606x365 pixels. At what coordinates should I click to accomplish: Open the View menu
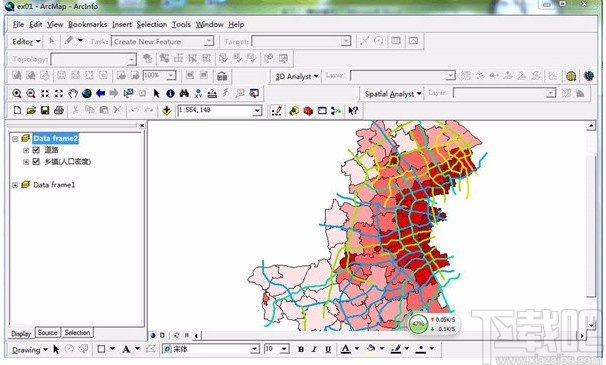coord(55,24)
